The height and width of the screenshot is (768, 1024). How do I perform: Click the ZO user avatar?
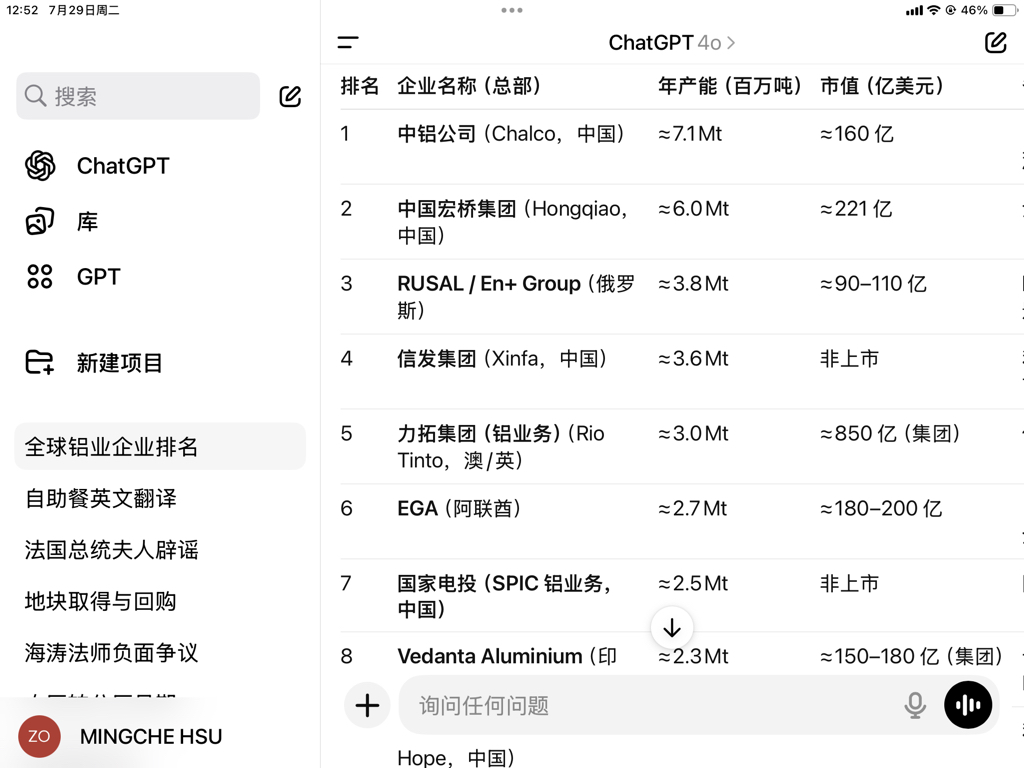pyautogui.click(x=39, y=737)
